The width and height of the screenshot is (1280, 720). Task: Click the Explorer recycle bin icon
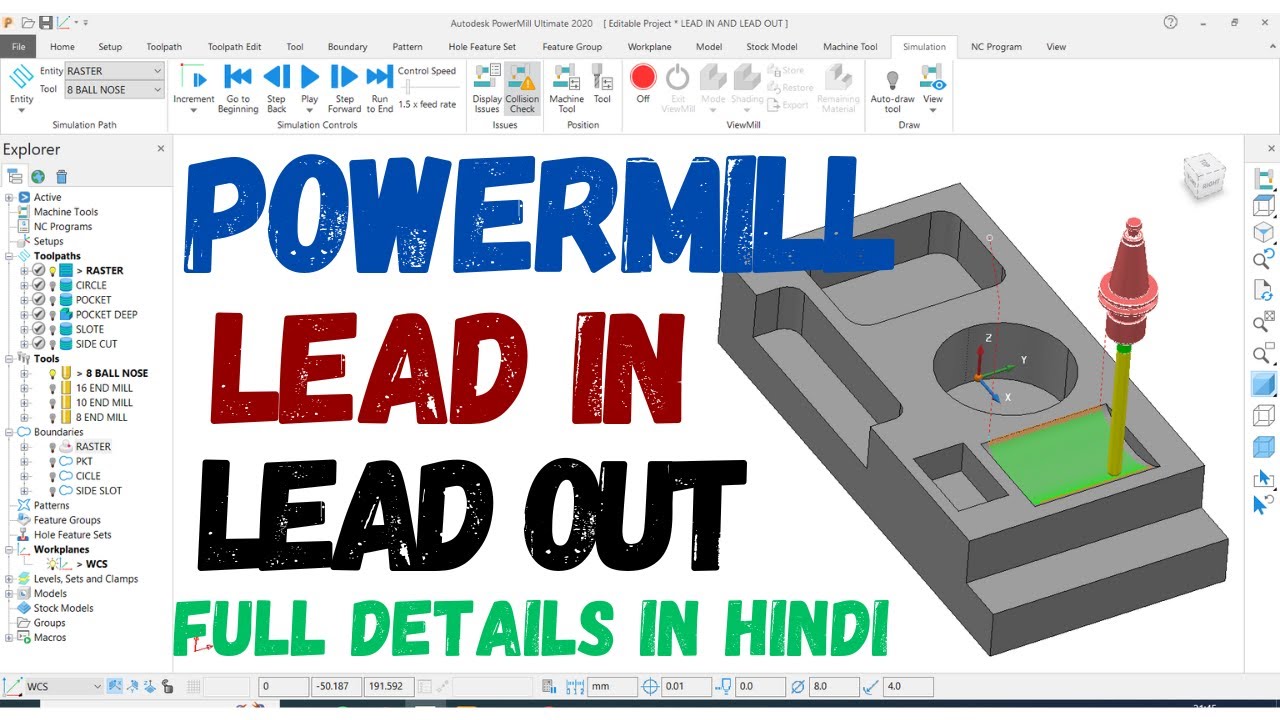[61, 177]
